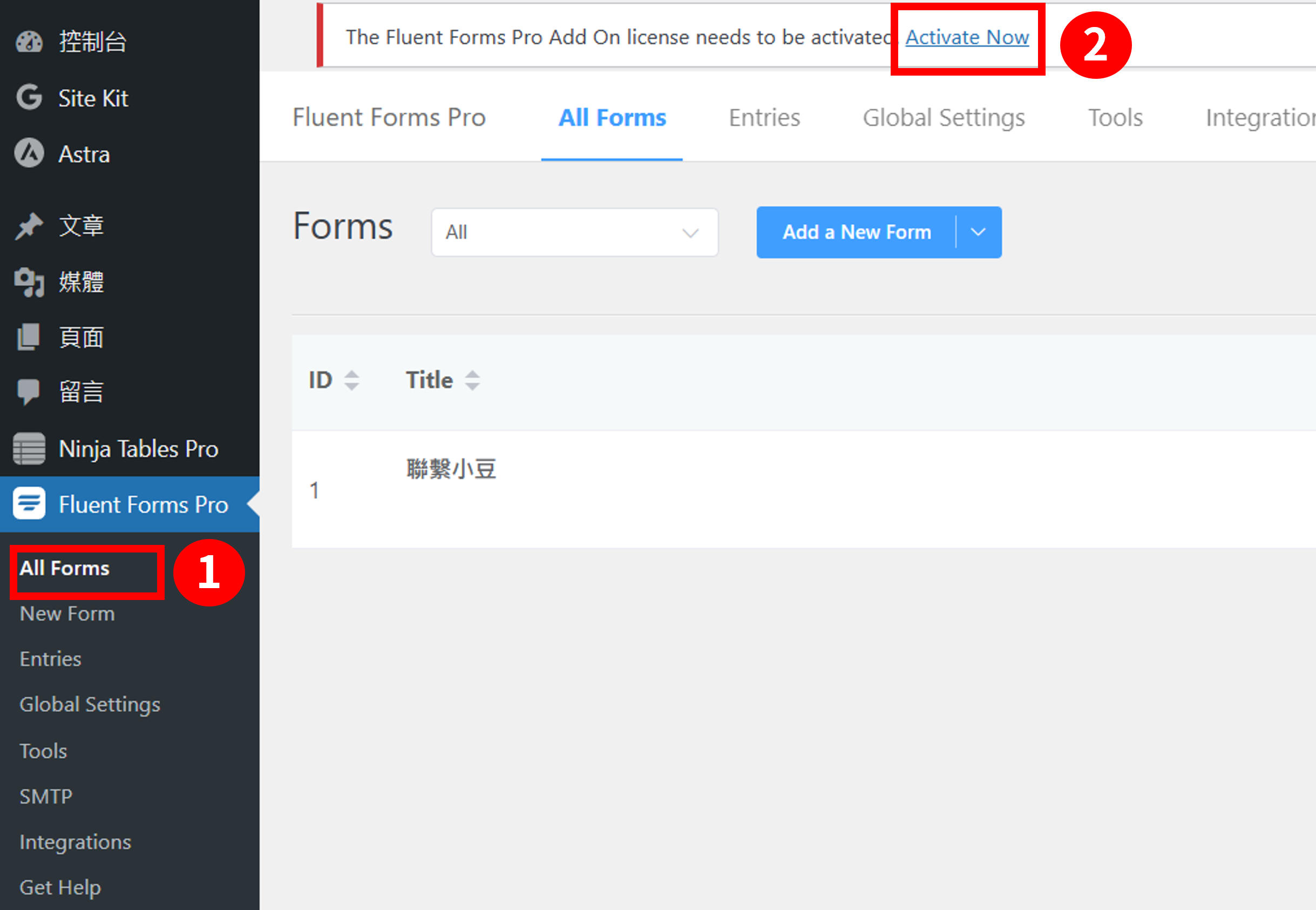Screen dimensions: 1316x910
Task: Sort the table by Title column arrows
Action: 472,380
